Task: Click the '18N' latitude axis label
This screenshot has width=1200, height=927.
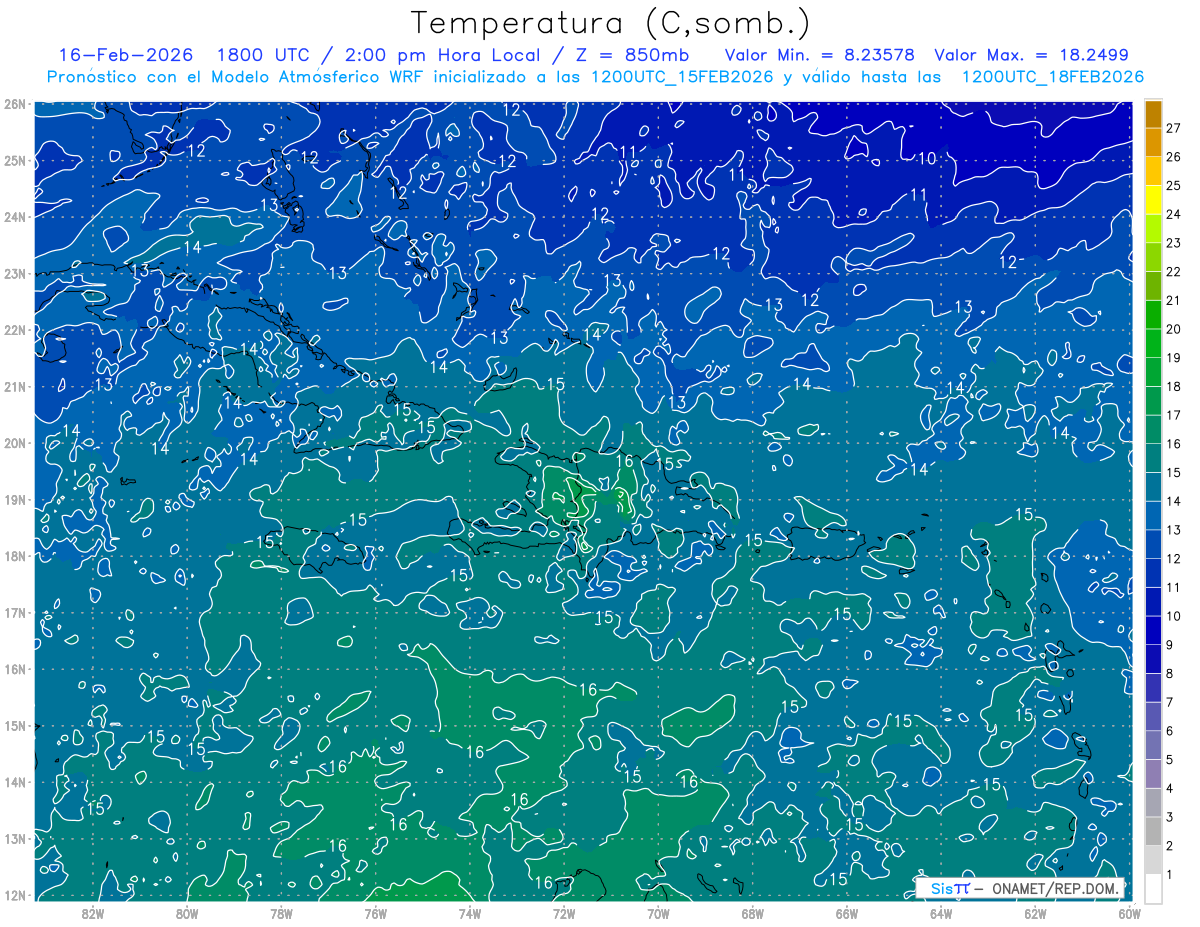Action: [14, 556]
